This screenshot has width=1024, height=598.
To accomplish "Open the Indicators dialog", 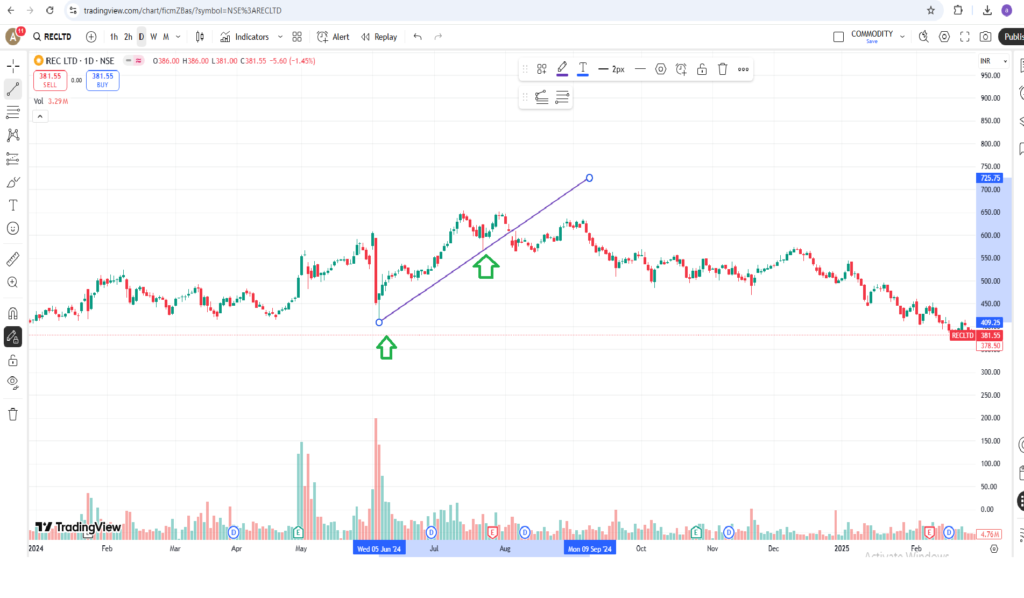I will pyautogui.click(x=245, y=37).
